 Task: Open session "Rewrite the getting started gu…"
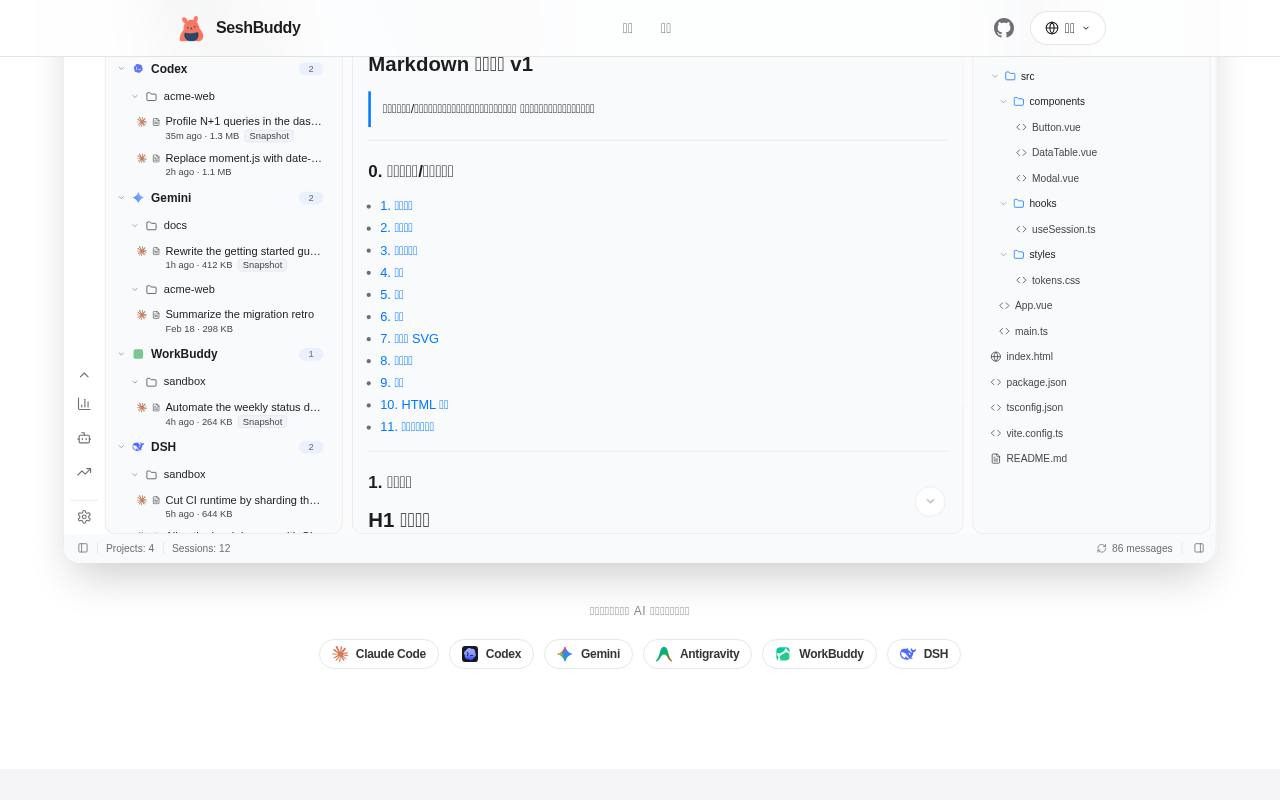[x=229, y=258]
